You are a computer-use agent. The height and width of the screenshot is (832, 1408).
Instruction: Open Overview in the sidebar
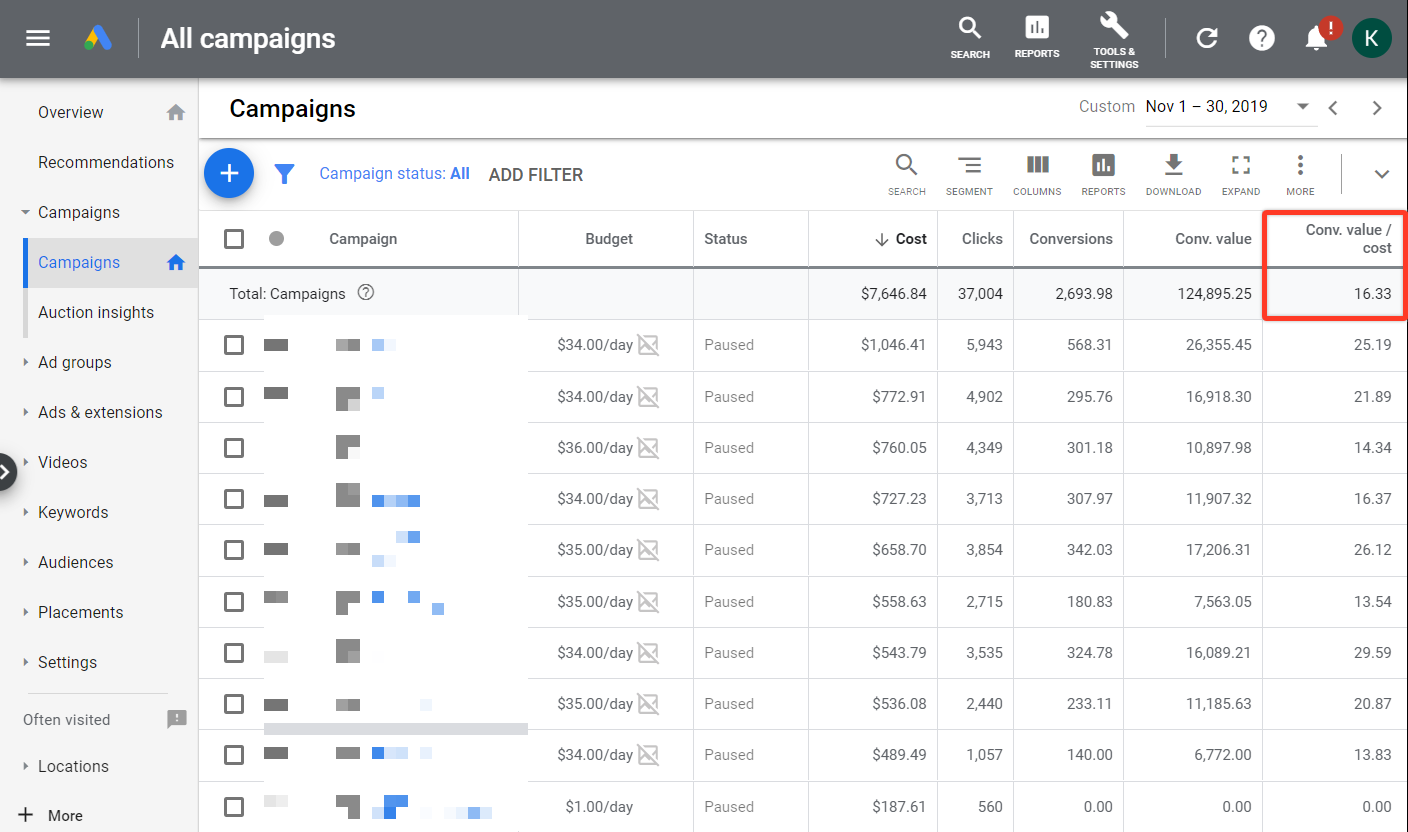pyautogui.click(x=71, y=112)
